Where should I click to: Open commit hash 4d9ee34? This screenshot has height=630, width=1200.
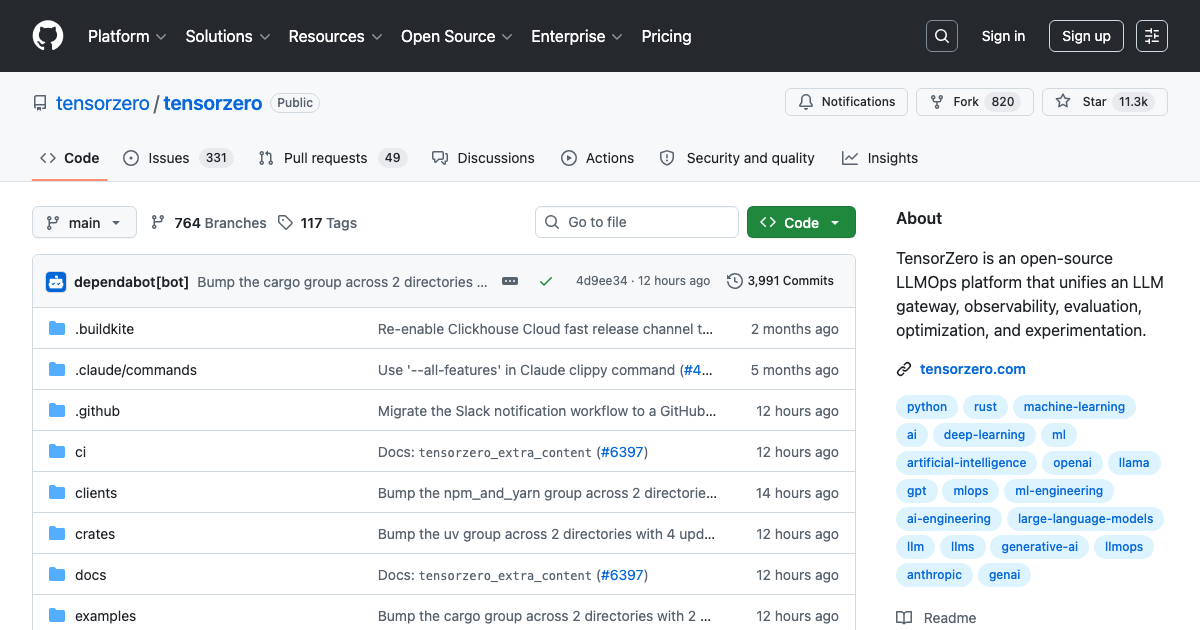601,281
